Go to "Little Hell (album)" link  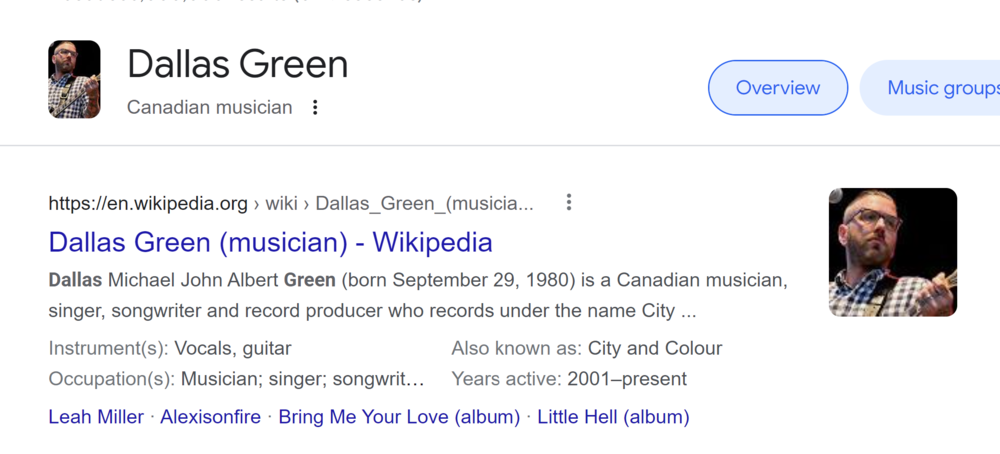[x=613, y=417]
